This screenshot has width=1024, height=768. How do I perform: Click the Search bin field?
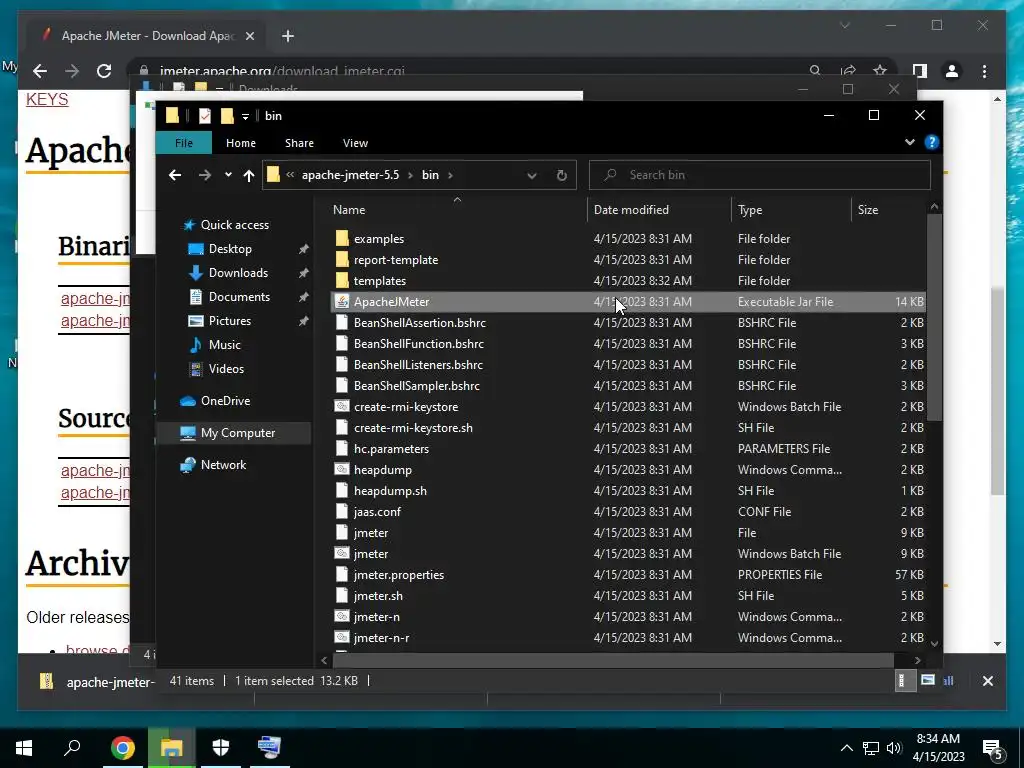(760, 175)
